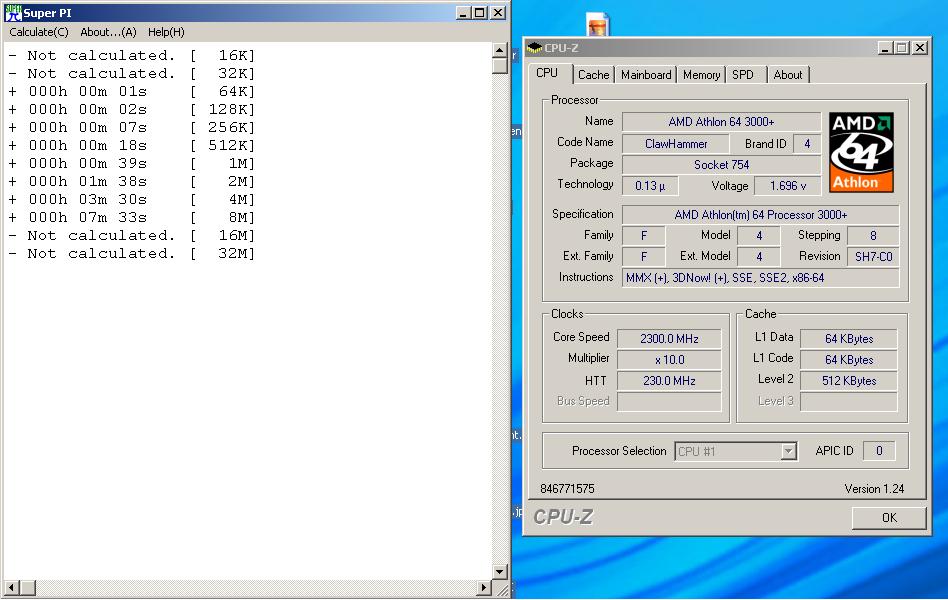
Task: Click the Super PI vertical scroll thumb
Action: pos(499,65)
